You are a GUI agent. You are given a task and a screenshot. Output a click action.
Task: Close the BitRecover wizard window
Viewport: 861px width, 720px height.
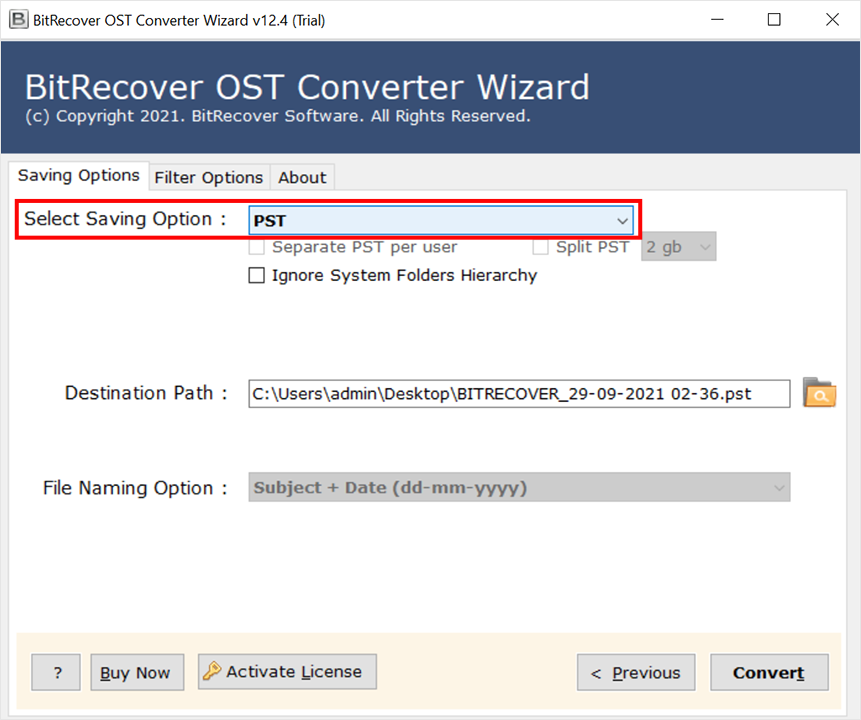pyautogui.click(x=831, y=19)
